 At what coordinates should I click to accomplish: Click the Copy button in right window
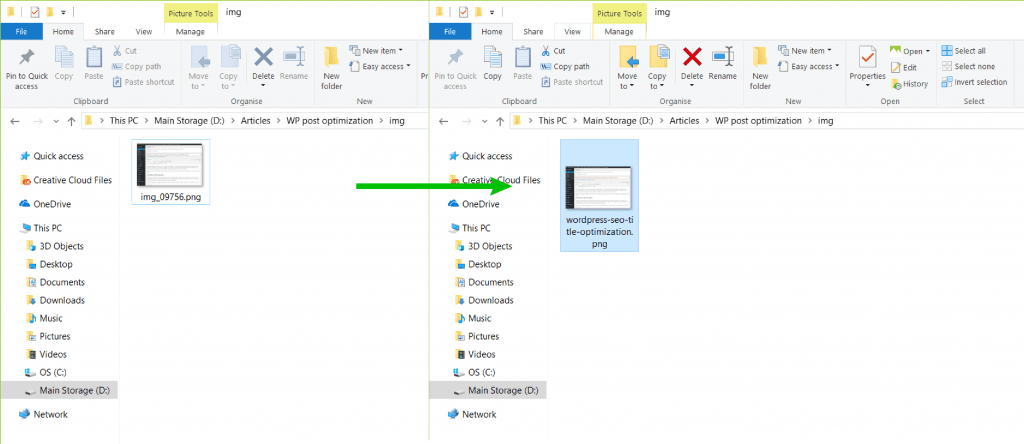tap(492, 65)
